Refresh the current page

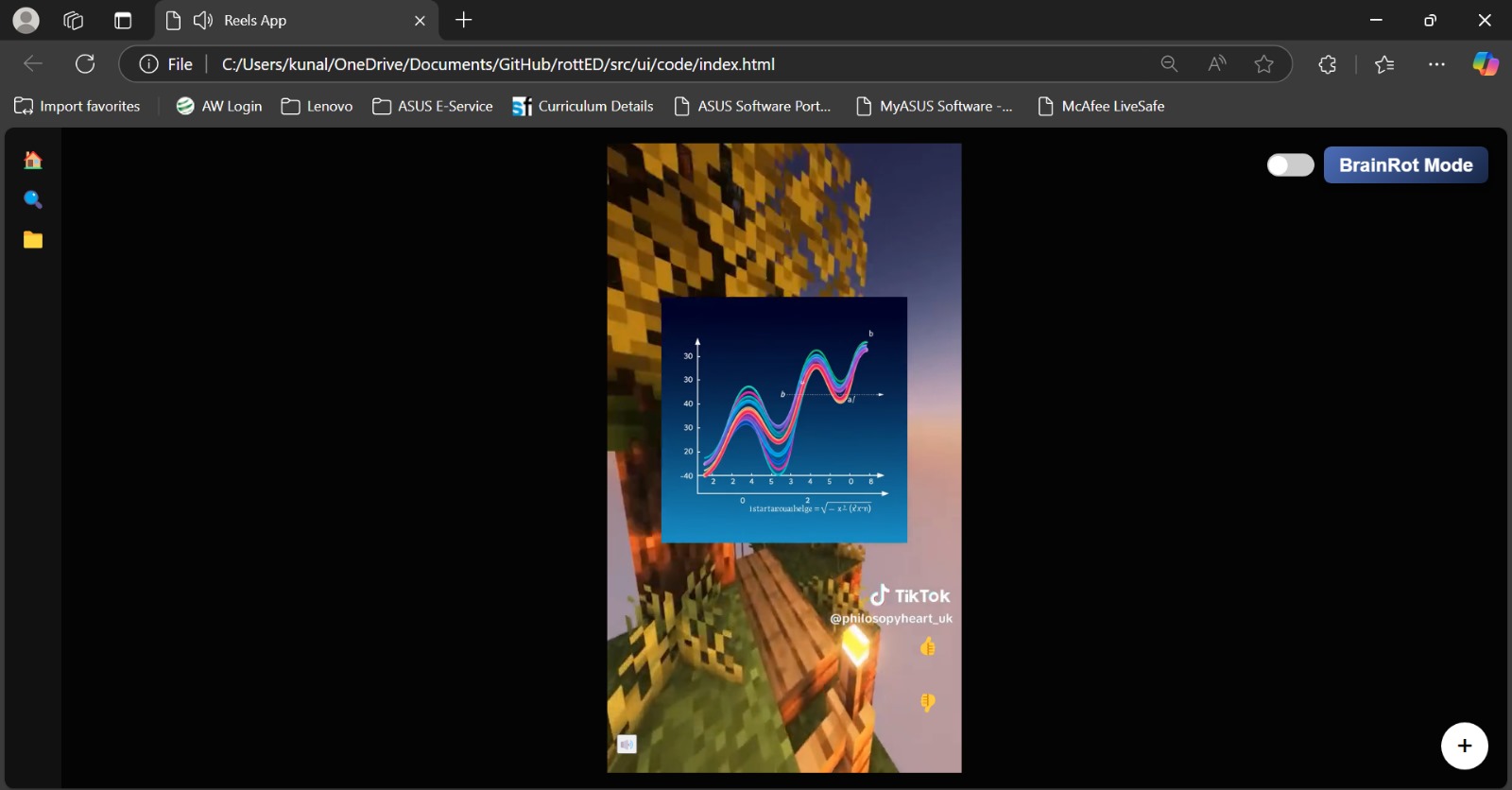pyautogui.click(x=85, y=63)
